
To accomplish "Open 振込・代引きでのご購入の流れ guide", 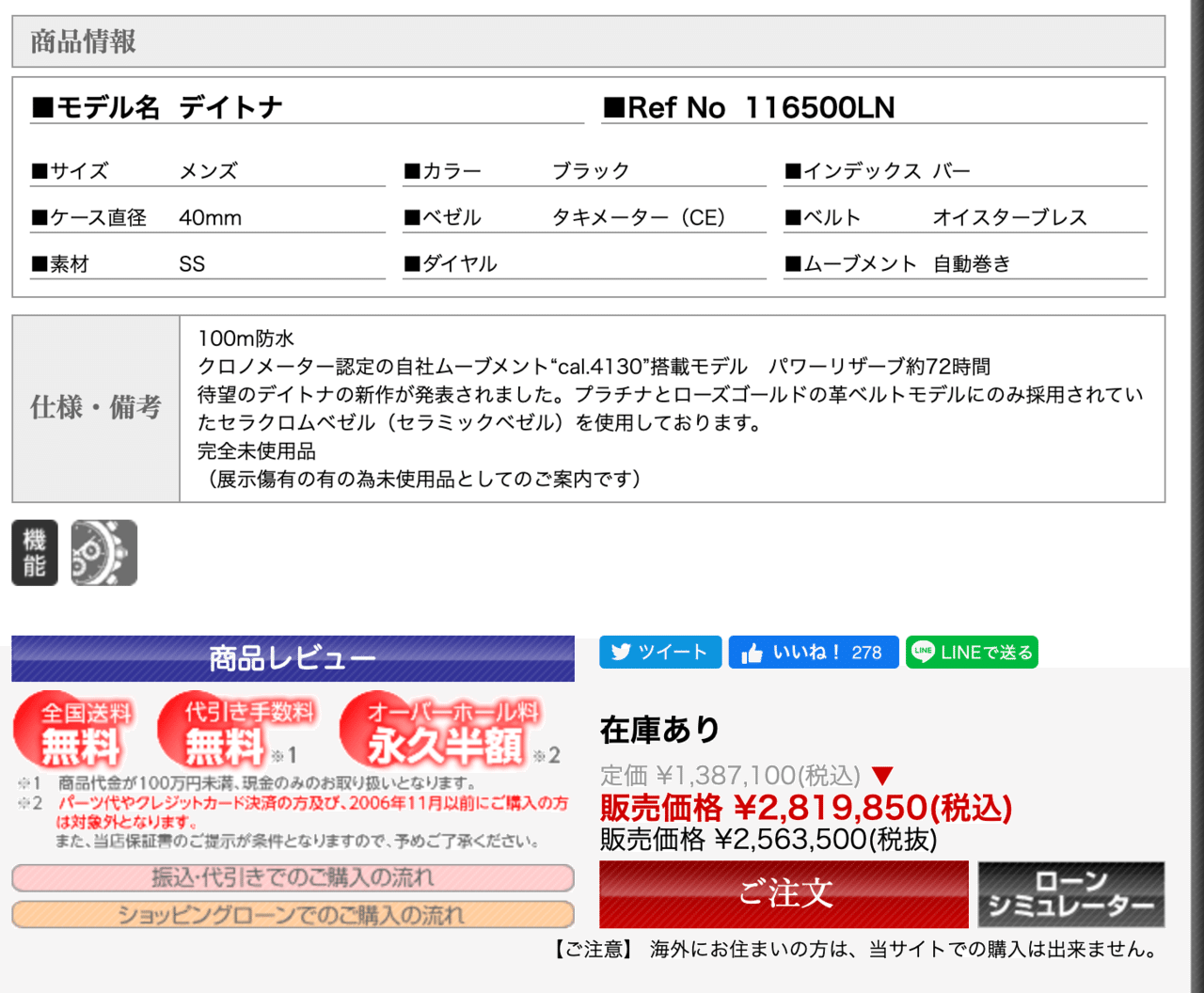I will pyautogui.click(x=293, y=878).
